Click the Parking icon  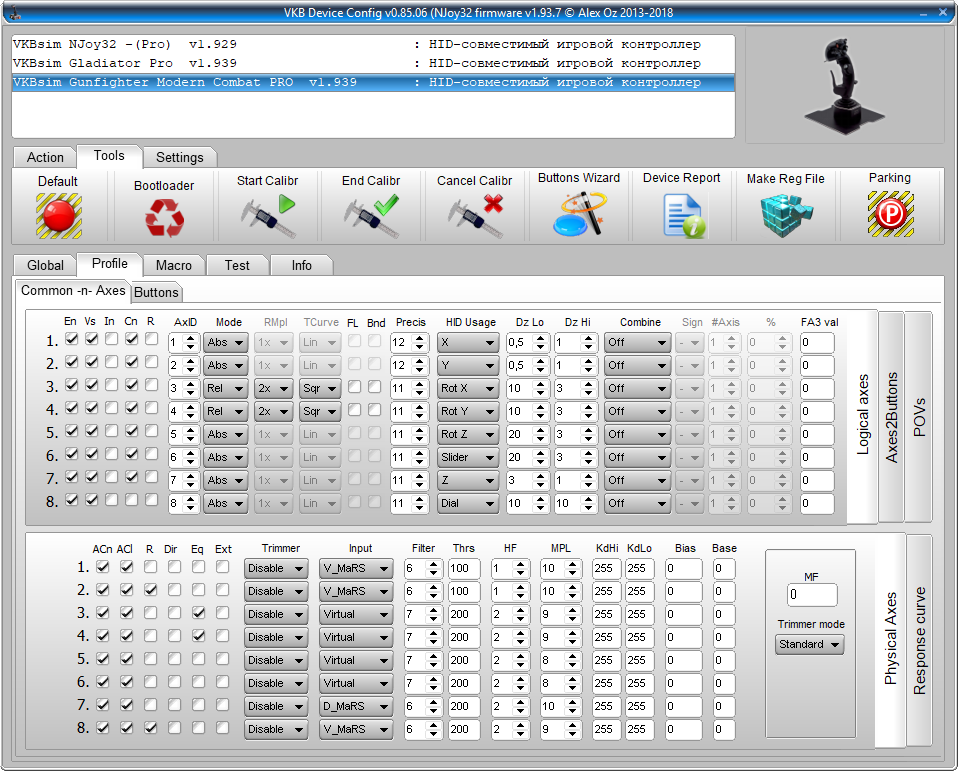click(x=889, y=215)
